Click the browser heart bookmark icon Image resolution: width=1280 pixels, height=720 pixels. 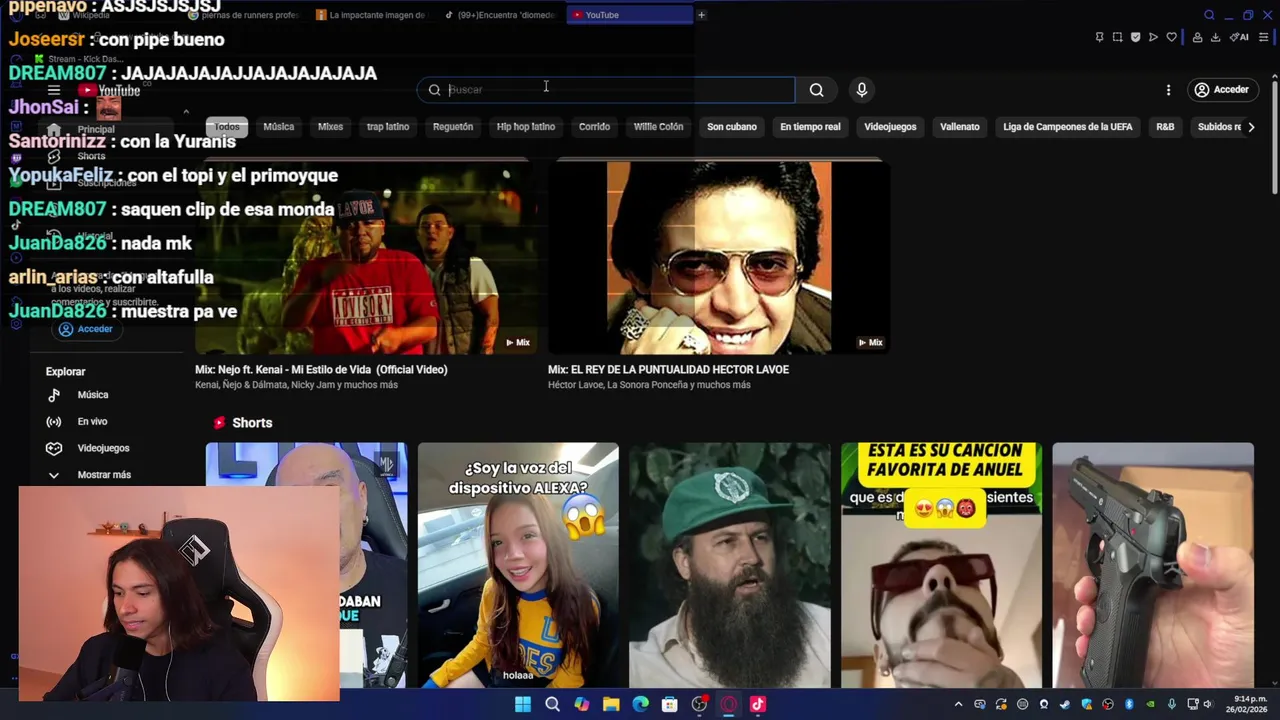1171,37
